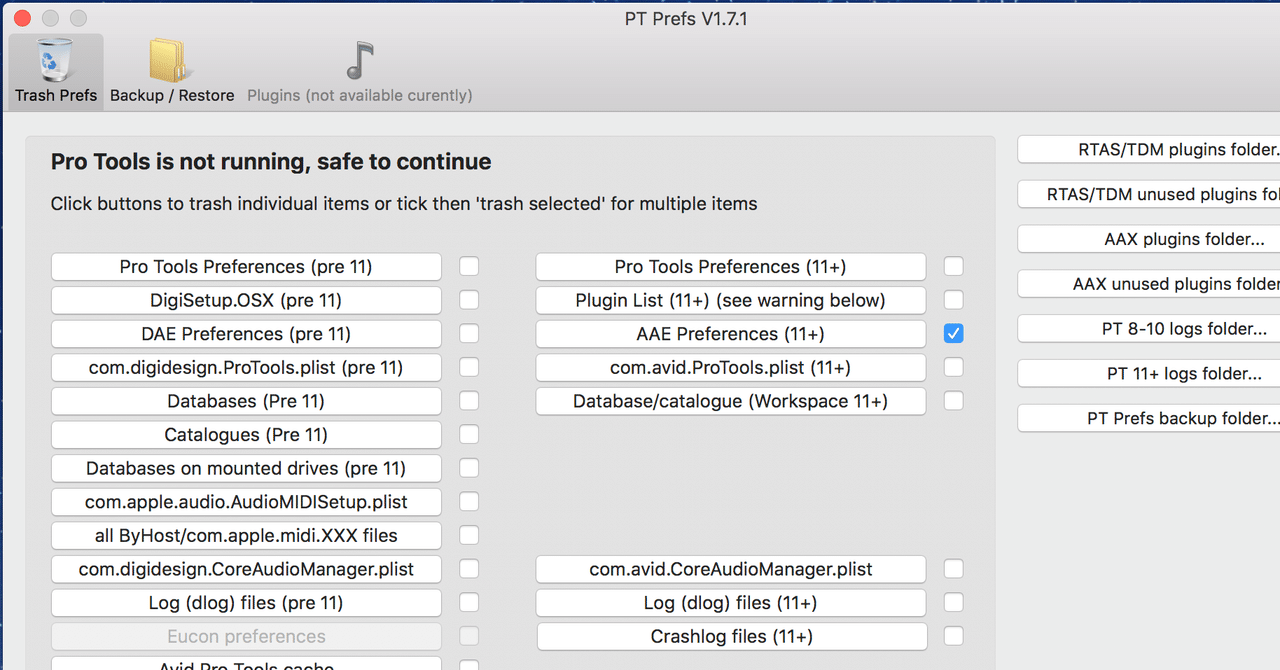Open the AAX plugins folder
1280x670 pixels.
click(1150, 239)
